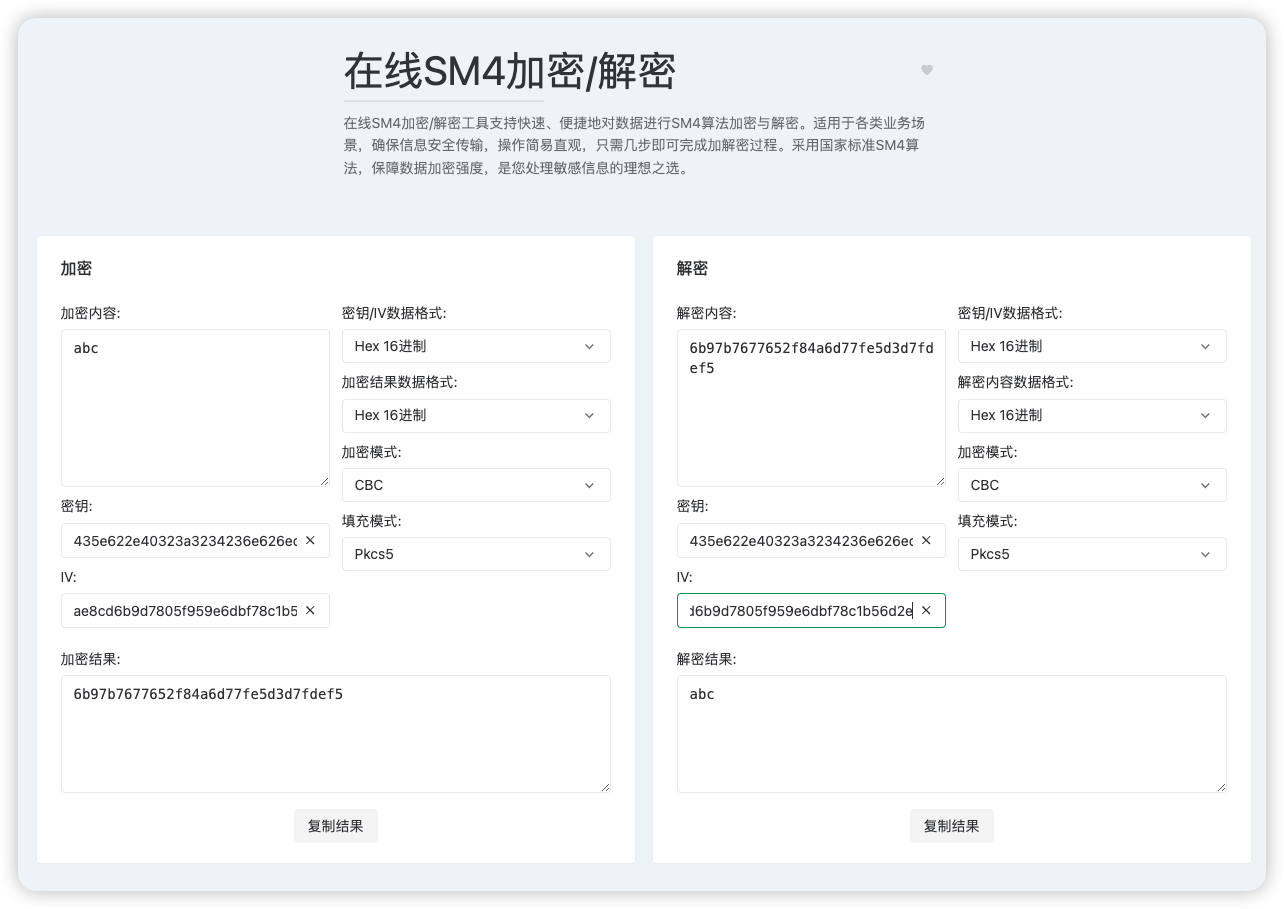Open 加密结果数据格式 dropdown
The height and width of the screenshot is (909, 1284).
(x=476, y=415)
